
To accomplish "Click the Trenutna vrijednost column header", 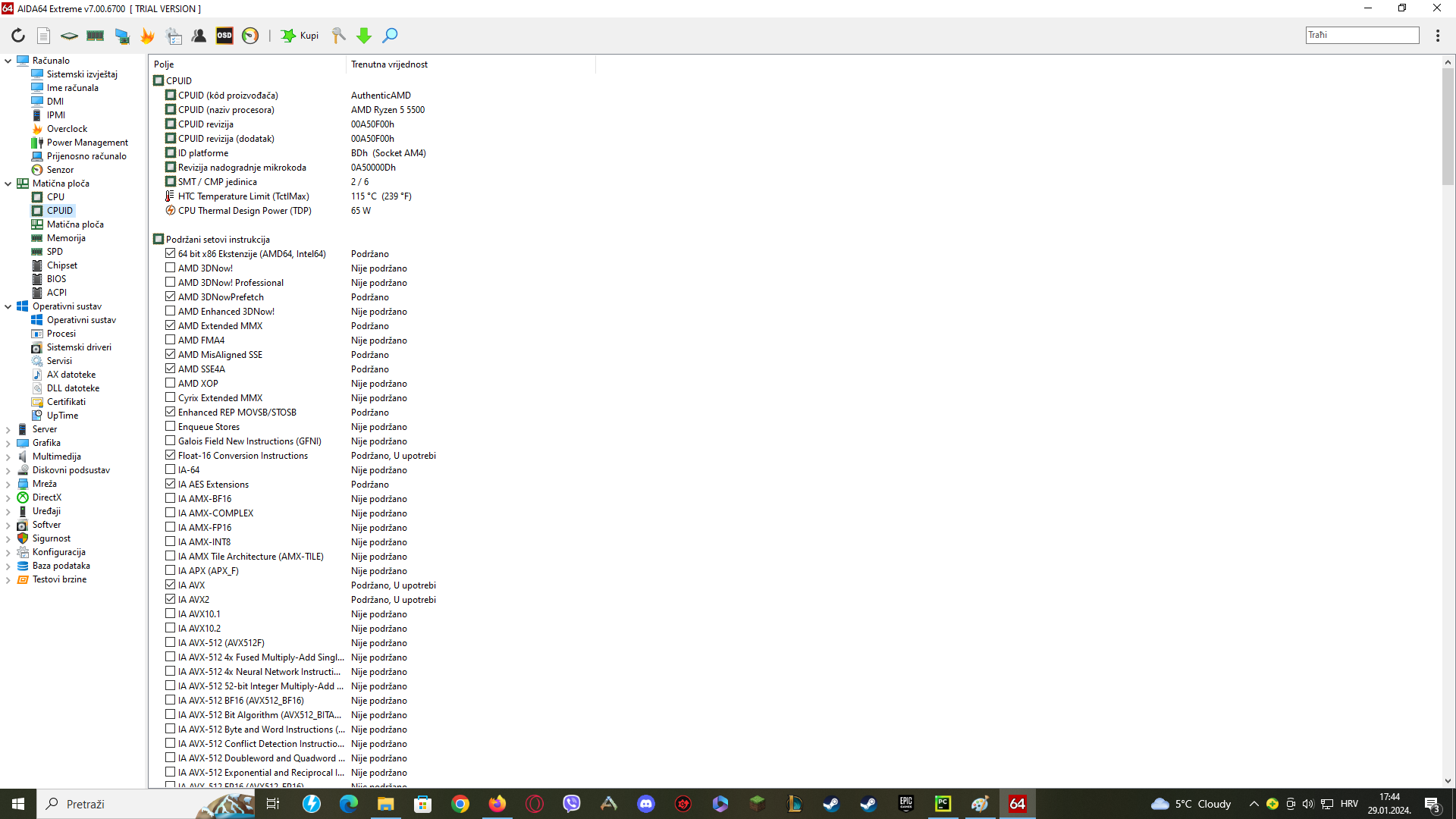I will coord(471,64).
